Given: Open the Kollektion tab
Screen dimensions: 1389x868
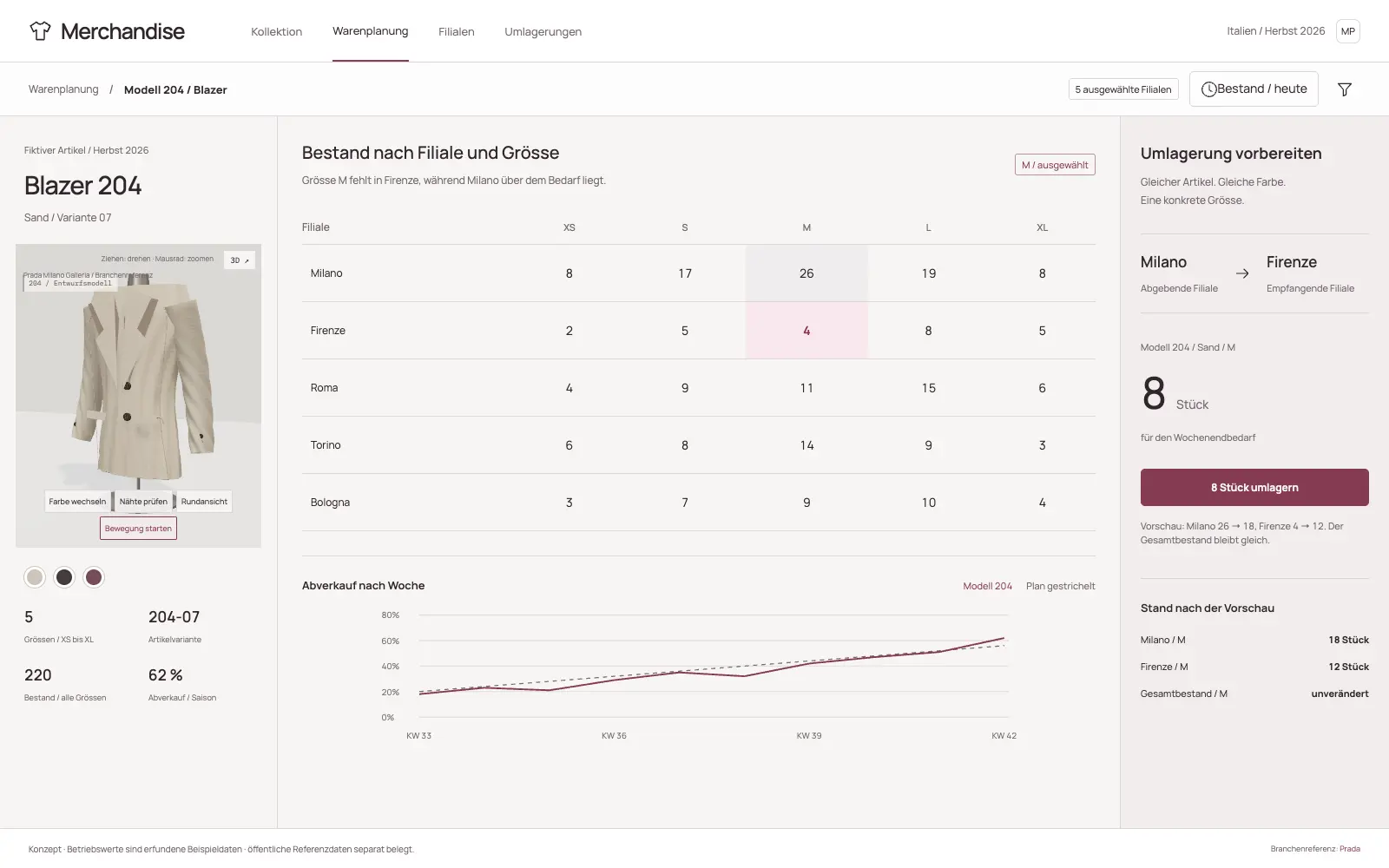Looking at the screenshot, I should (x=276, y=32).
